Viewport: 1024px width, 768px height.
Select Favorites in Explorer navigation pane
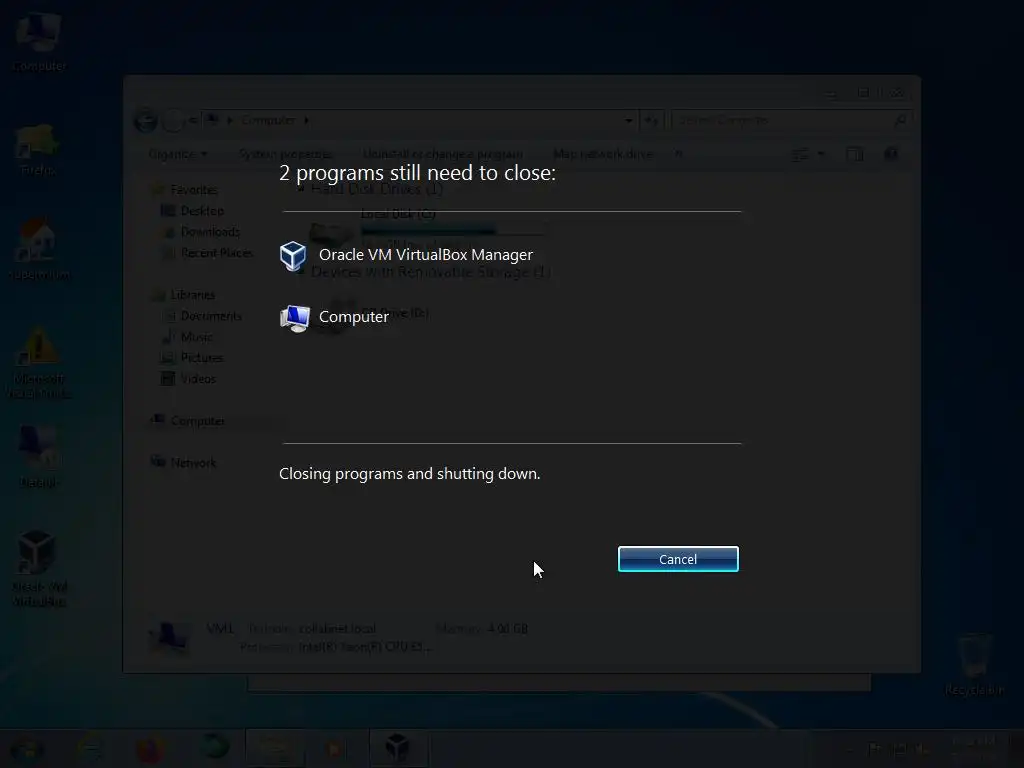point(193,190)
